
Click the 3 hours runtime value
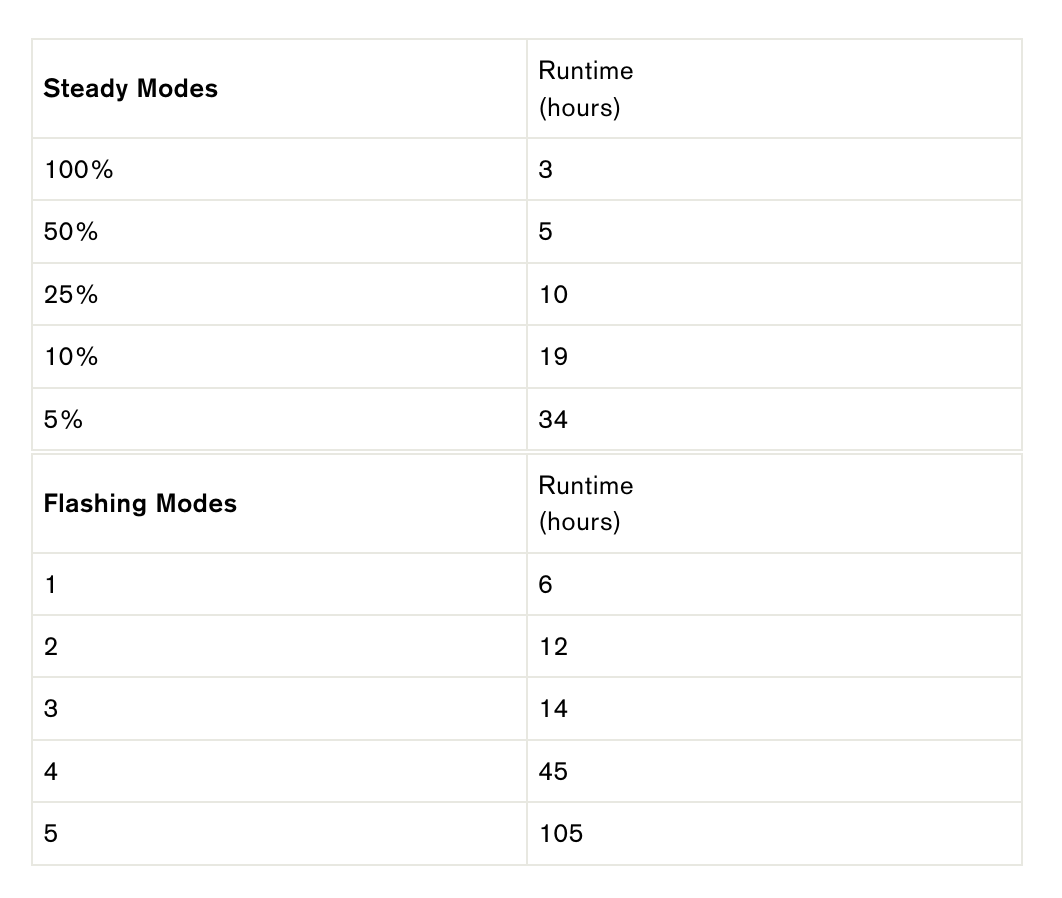pyautogui.click(x=545, y=170)
